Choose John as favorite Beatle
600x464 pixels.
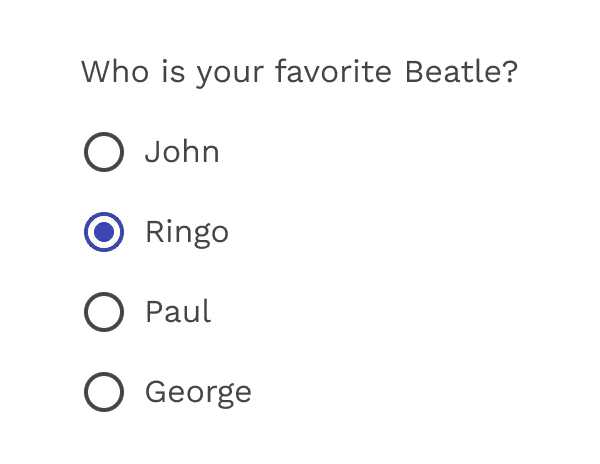tap(104, 153)
